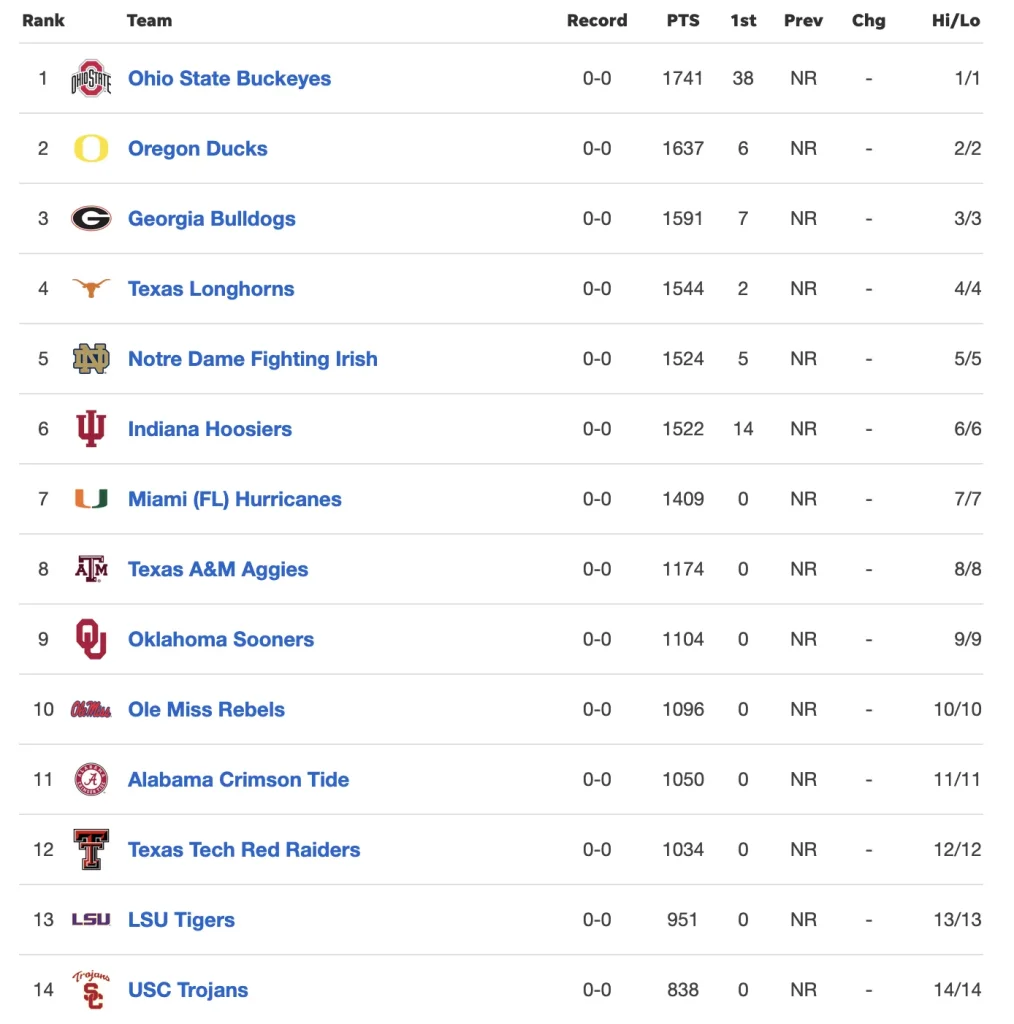The image size is (1014, 1024).
Task: Click the USC Trojans SC logo
Action: 91,989
